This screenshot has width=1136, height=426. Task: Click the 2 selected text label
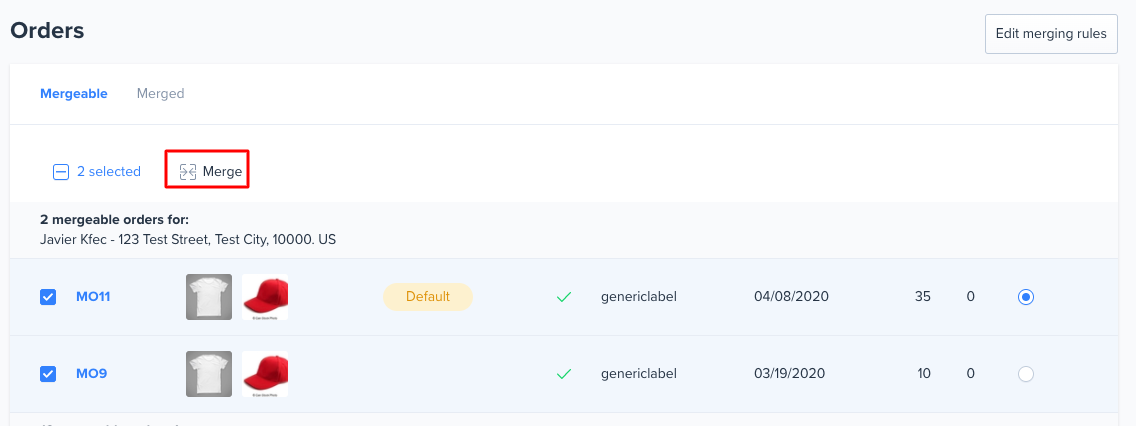pos(109,172)
